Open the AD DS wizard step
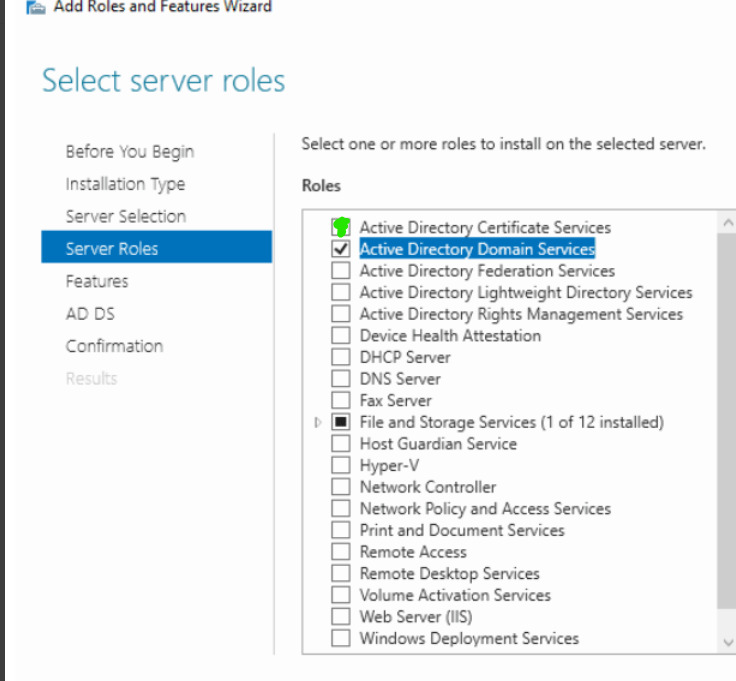736x681 pixels. pyautogui.click(x=90, y=314)
